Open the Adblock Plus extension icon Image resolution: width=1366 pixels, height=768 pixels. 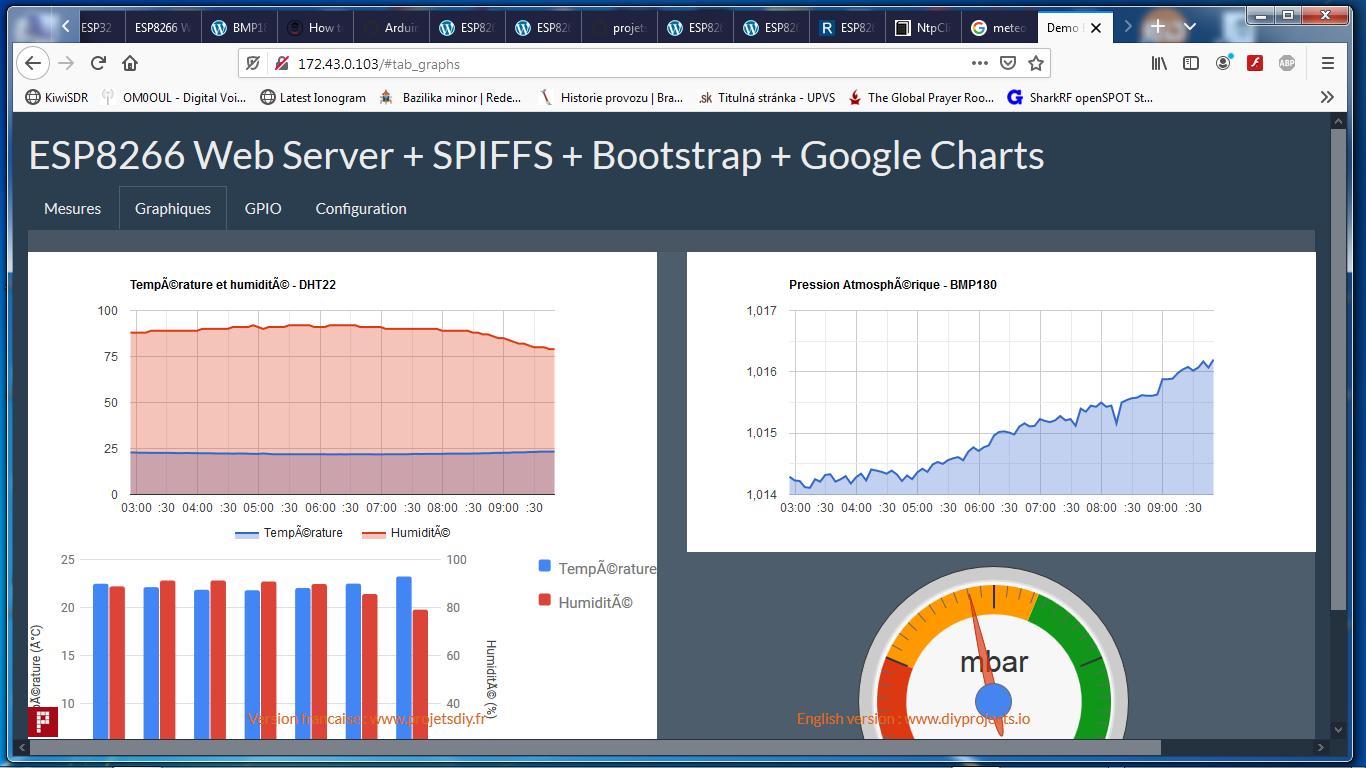click(x=1287, y=63)
